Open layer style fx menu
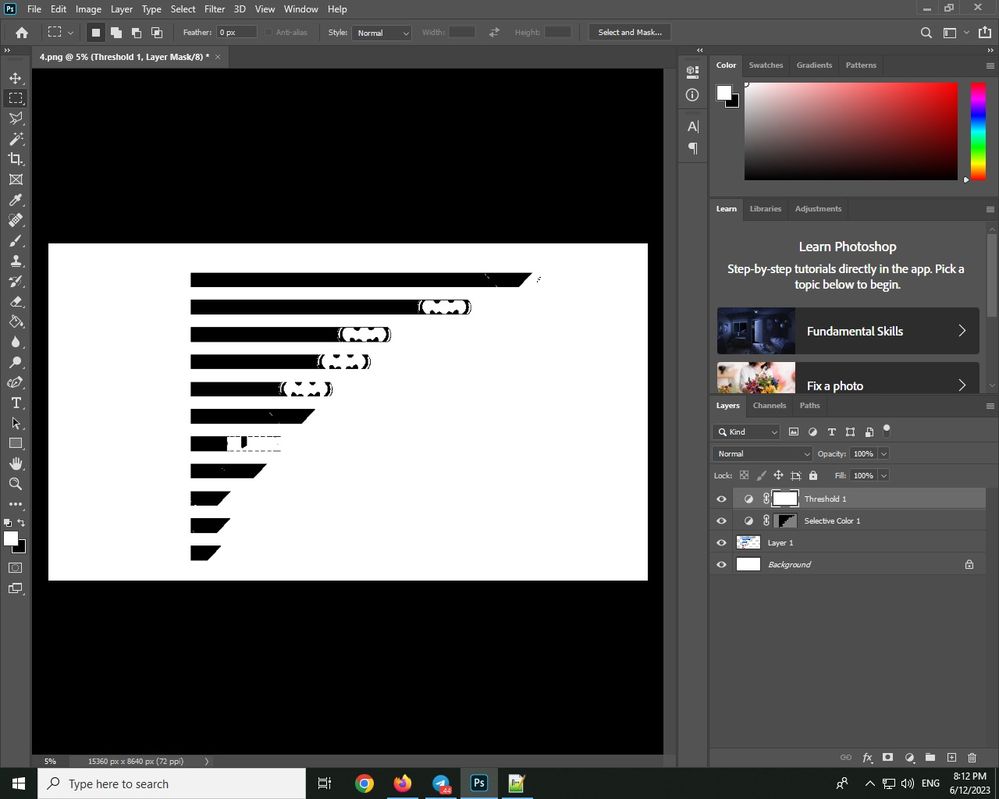This screenshot has height=799, width=999. coord(867,758)
